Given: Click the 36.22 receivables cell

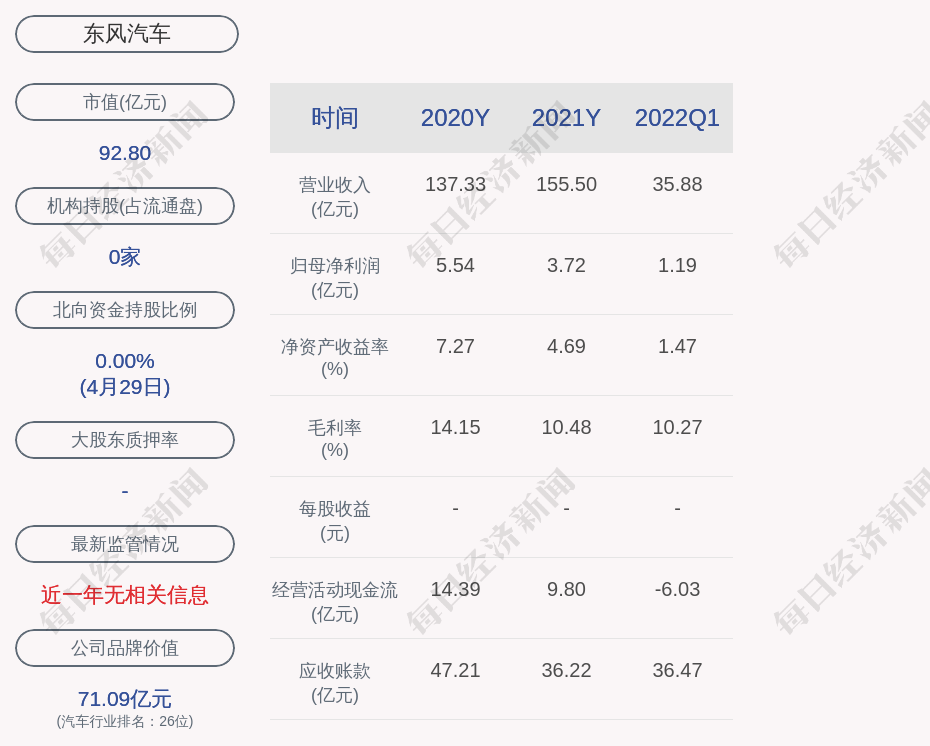Looking at the screenshot, I should pos(566,670).
